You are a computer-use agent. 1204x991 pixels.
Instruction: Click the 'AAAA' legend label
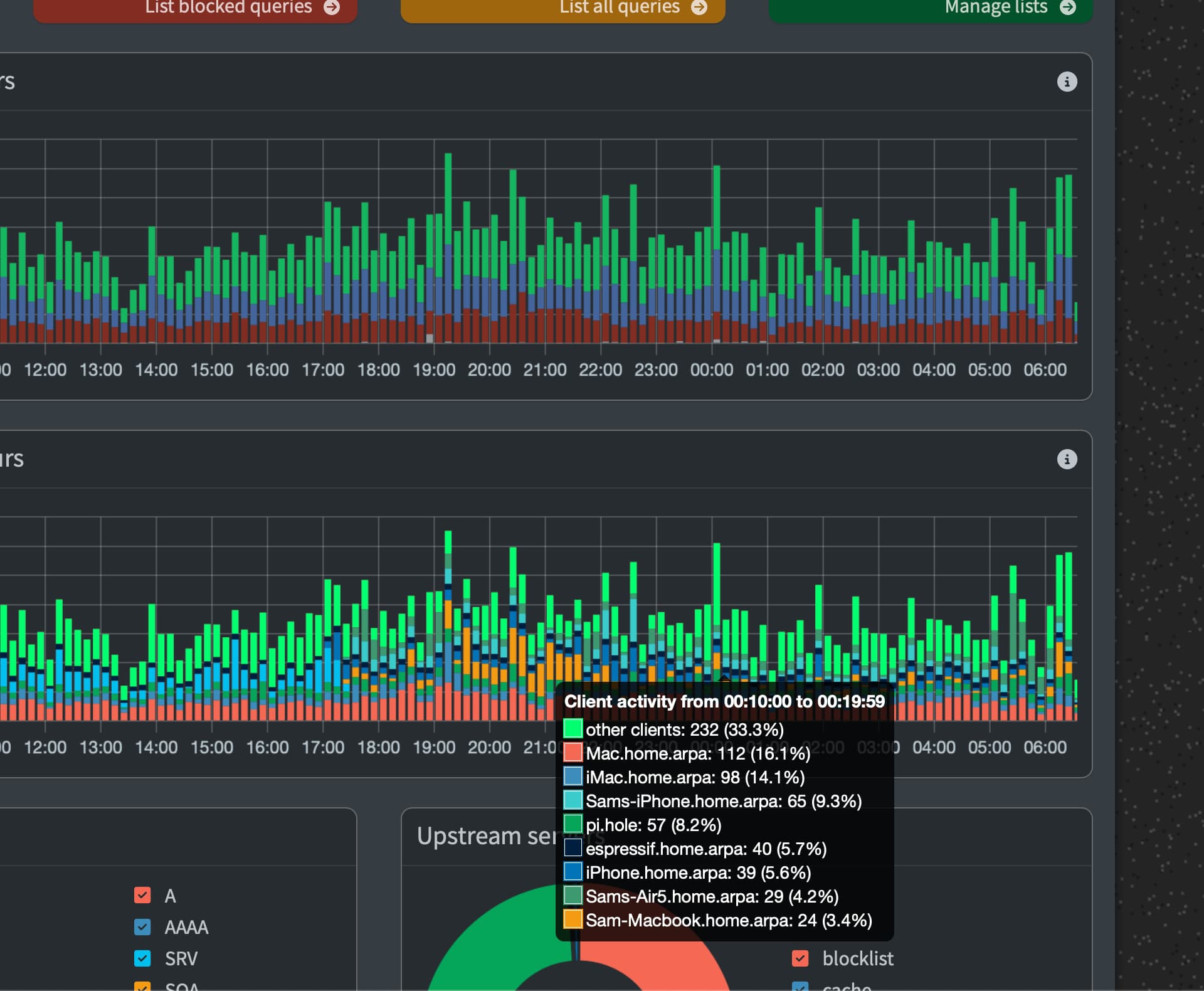coord(186,927)
